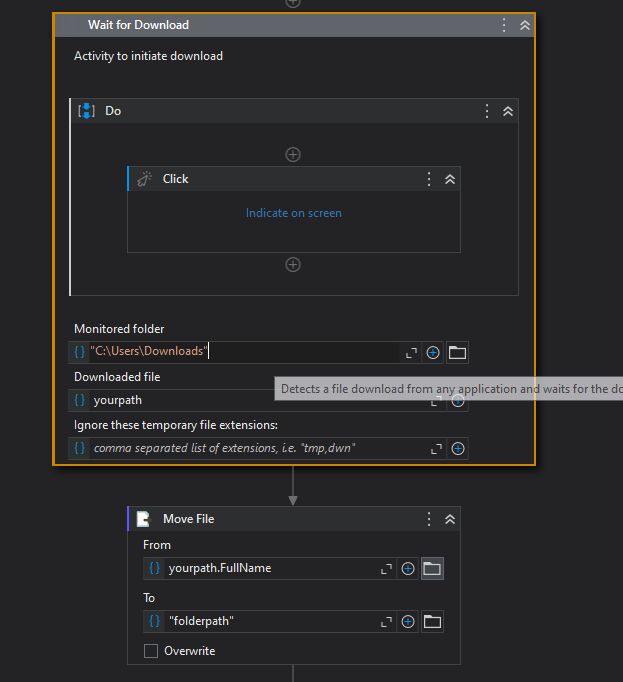
Task: Open the Move File options menu
Action: coord(429,519)
